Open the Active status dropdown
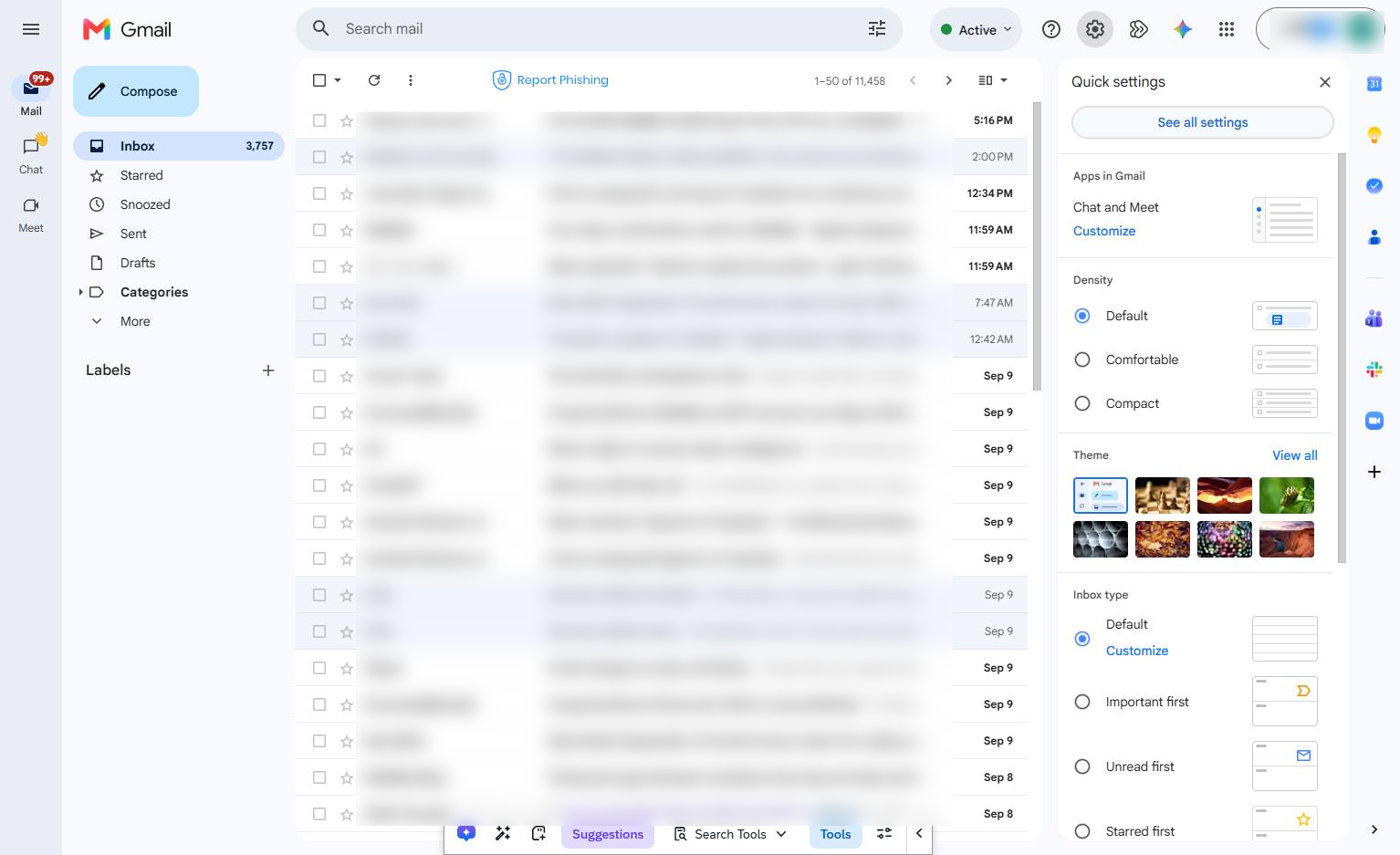Viewport: 1400px width, 855px height. click(x=976, y=29)
